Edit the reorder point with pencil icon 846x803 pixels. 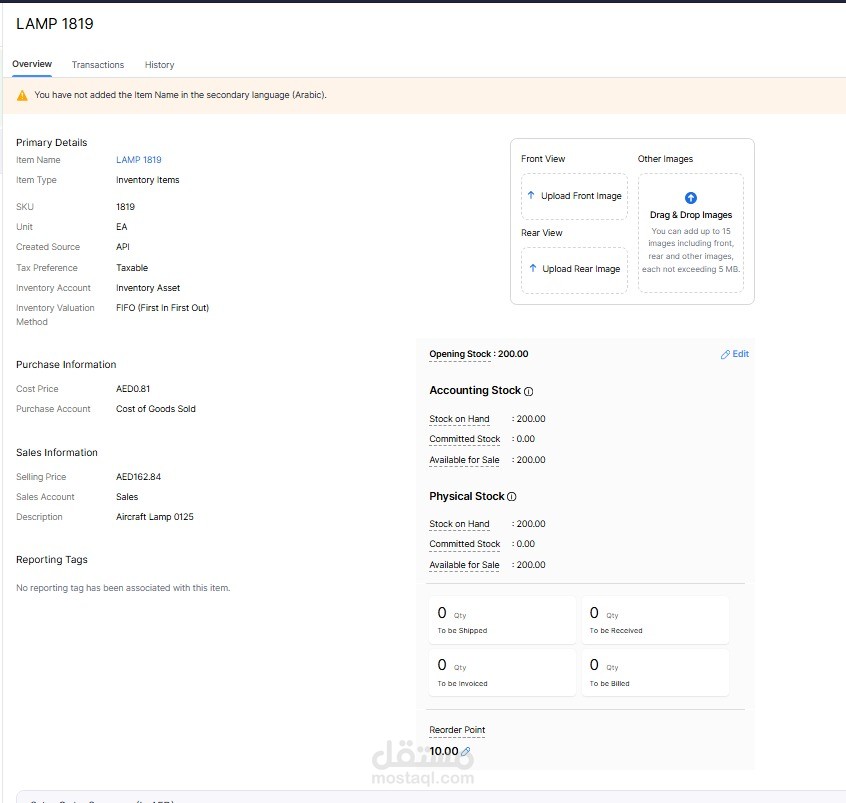(466, 751)
